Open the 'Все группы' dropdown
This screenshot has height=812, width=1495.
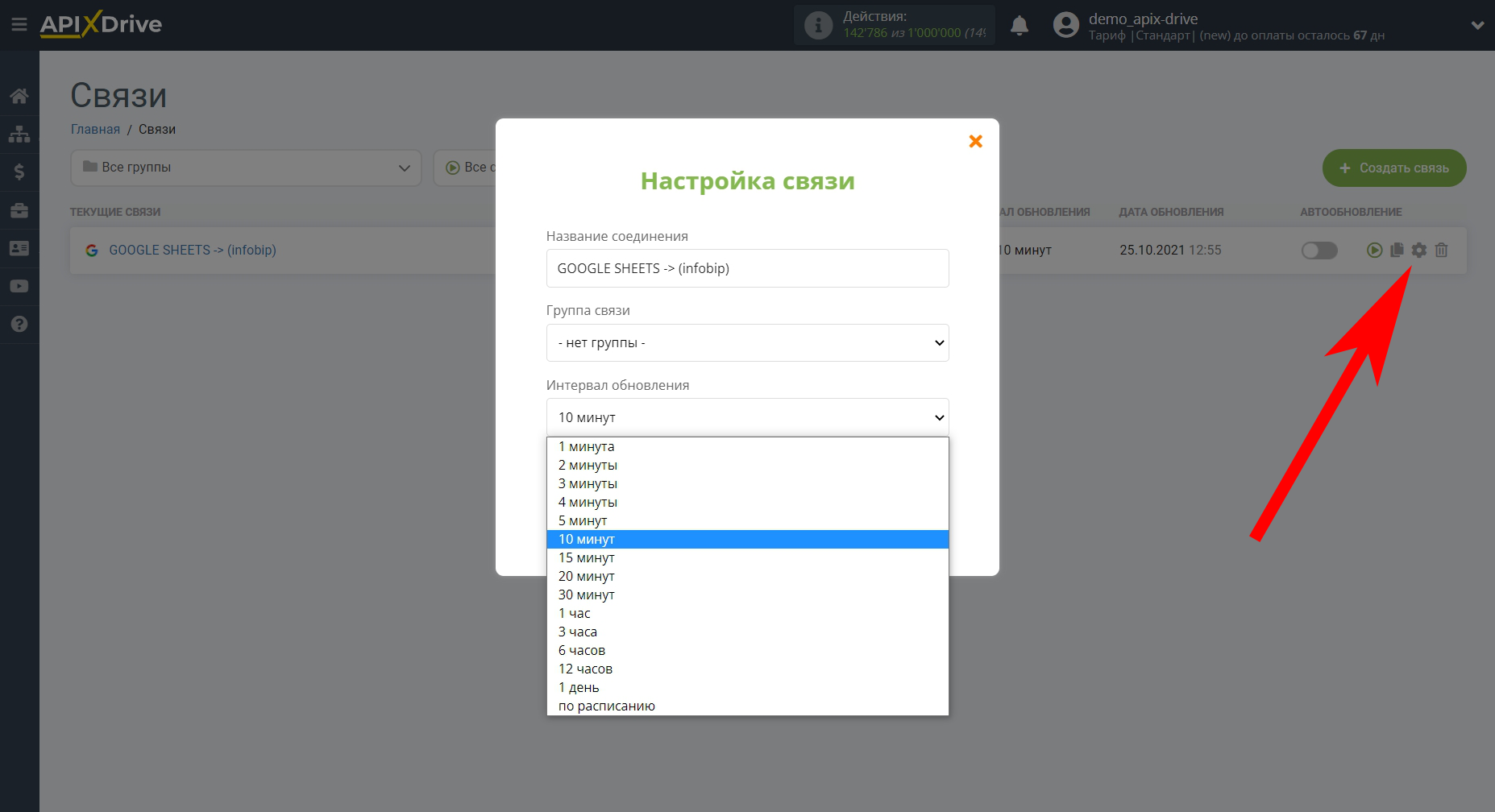246,168
